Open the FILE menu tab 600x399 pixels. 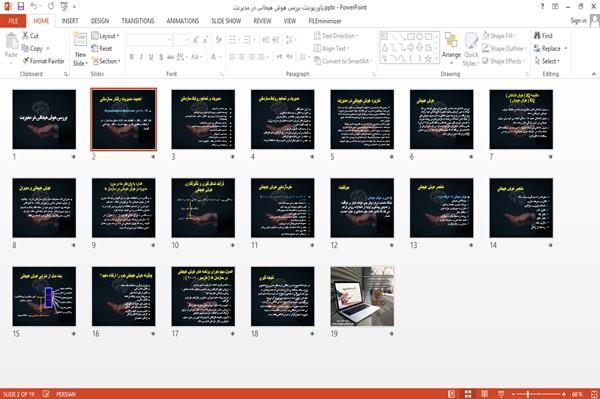[13, 21]
